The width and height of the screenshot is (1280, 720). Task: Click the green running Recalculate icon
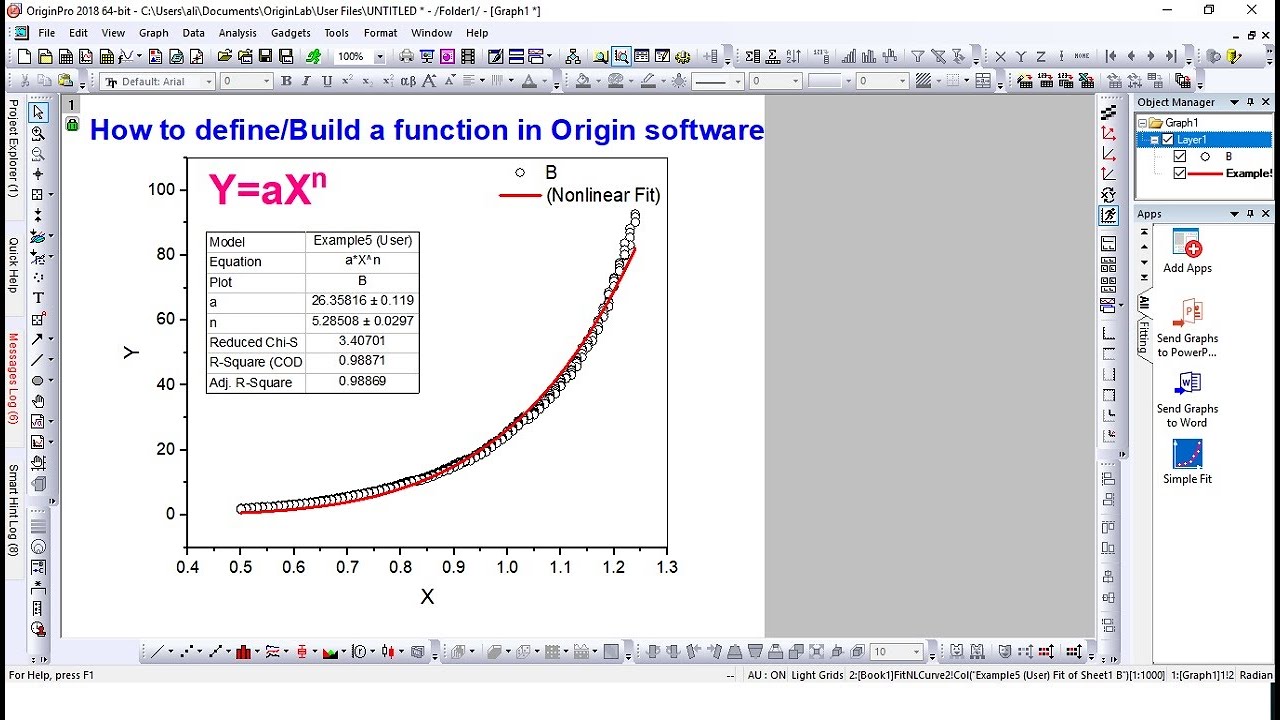[x=314, y=57]
